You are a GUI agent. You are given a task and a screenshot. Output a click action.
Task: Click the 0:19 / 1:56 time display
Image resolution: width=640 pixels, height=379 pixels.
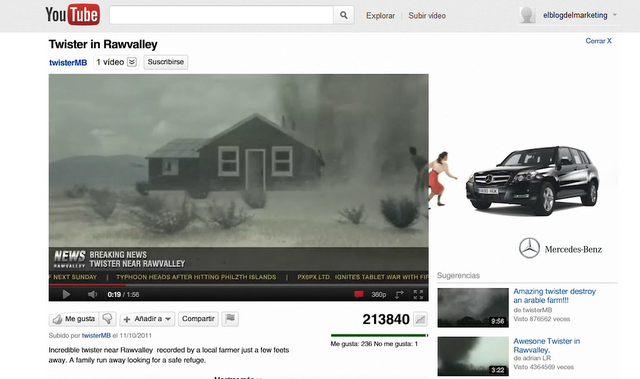click(x=123, y=295)
